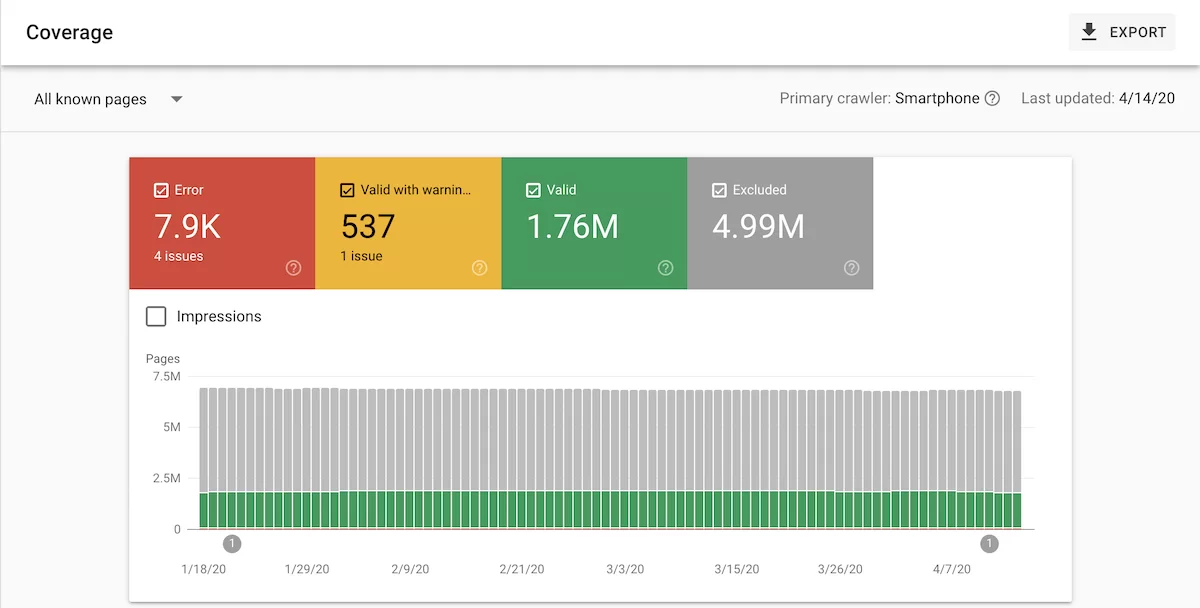The height and width of the screenshot is (608, 1200).
Task: Open help icon on Valid with warnings card
Action: coord(479,268)
